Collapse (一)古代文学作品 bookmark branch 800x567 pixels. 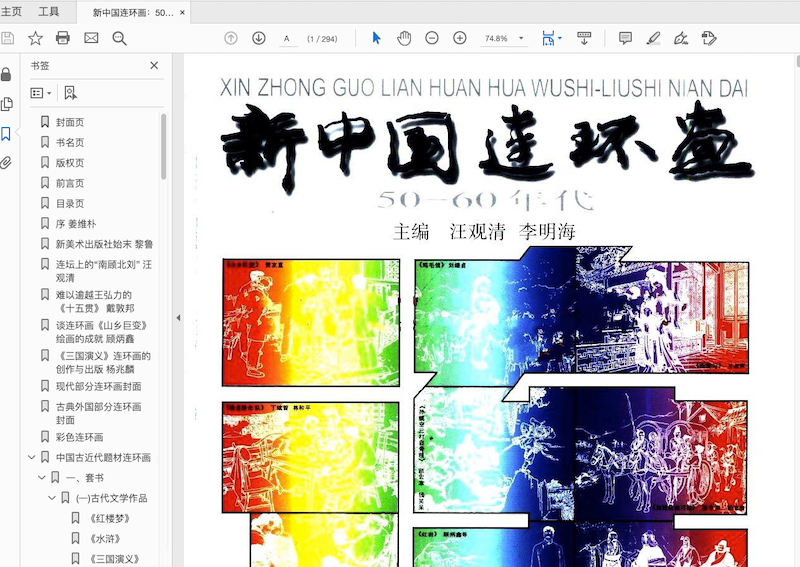click(x=52, y=498)
